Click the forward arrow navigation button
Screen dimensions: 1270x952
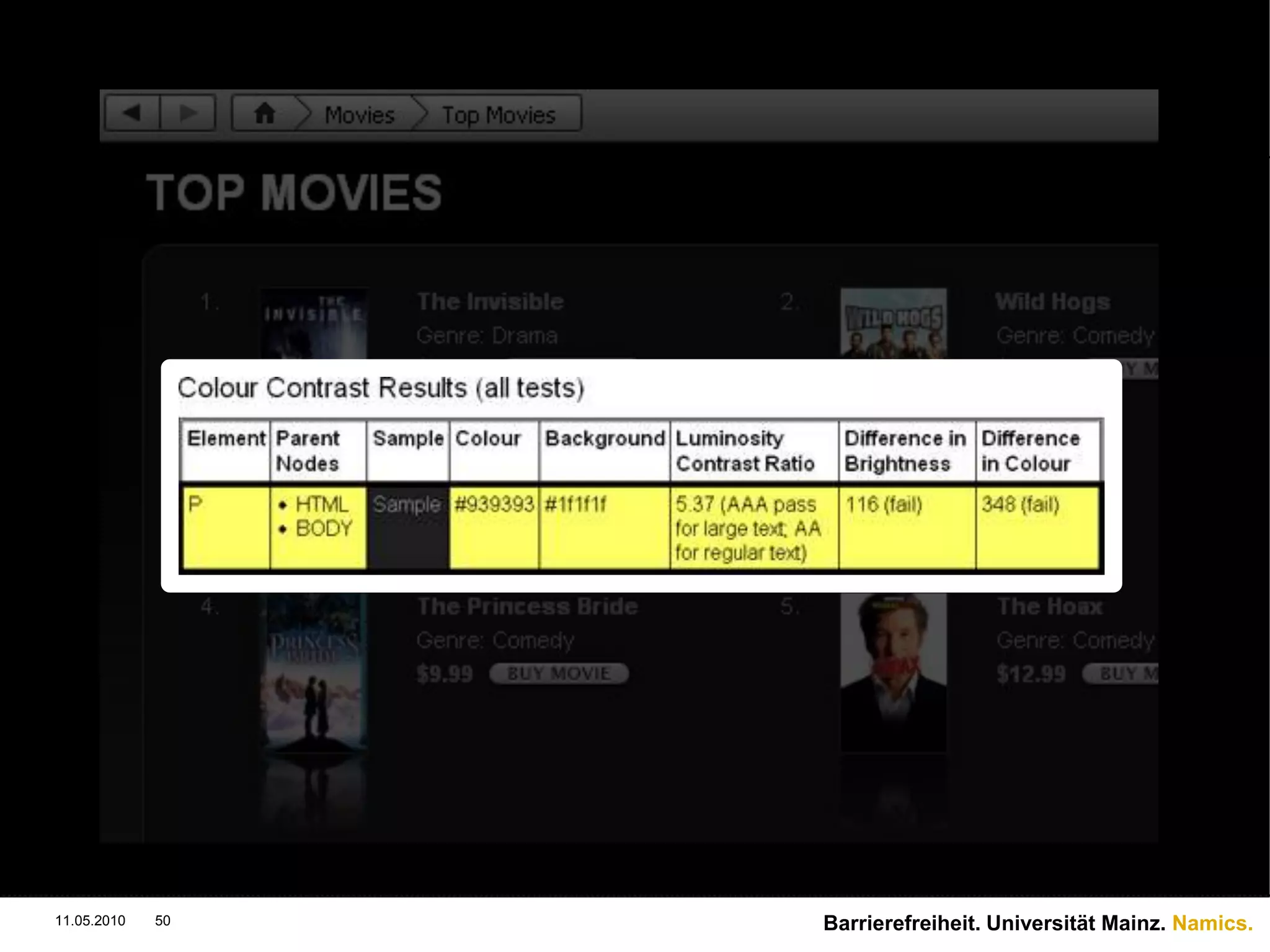(x=188, y=113)
